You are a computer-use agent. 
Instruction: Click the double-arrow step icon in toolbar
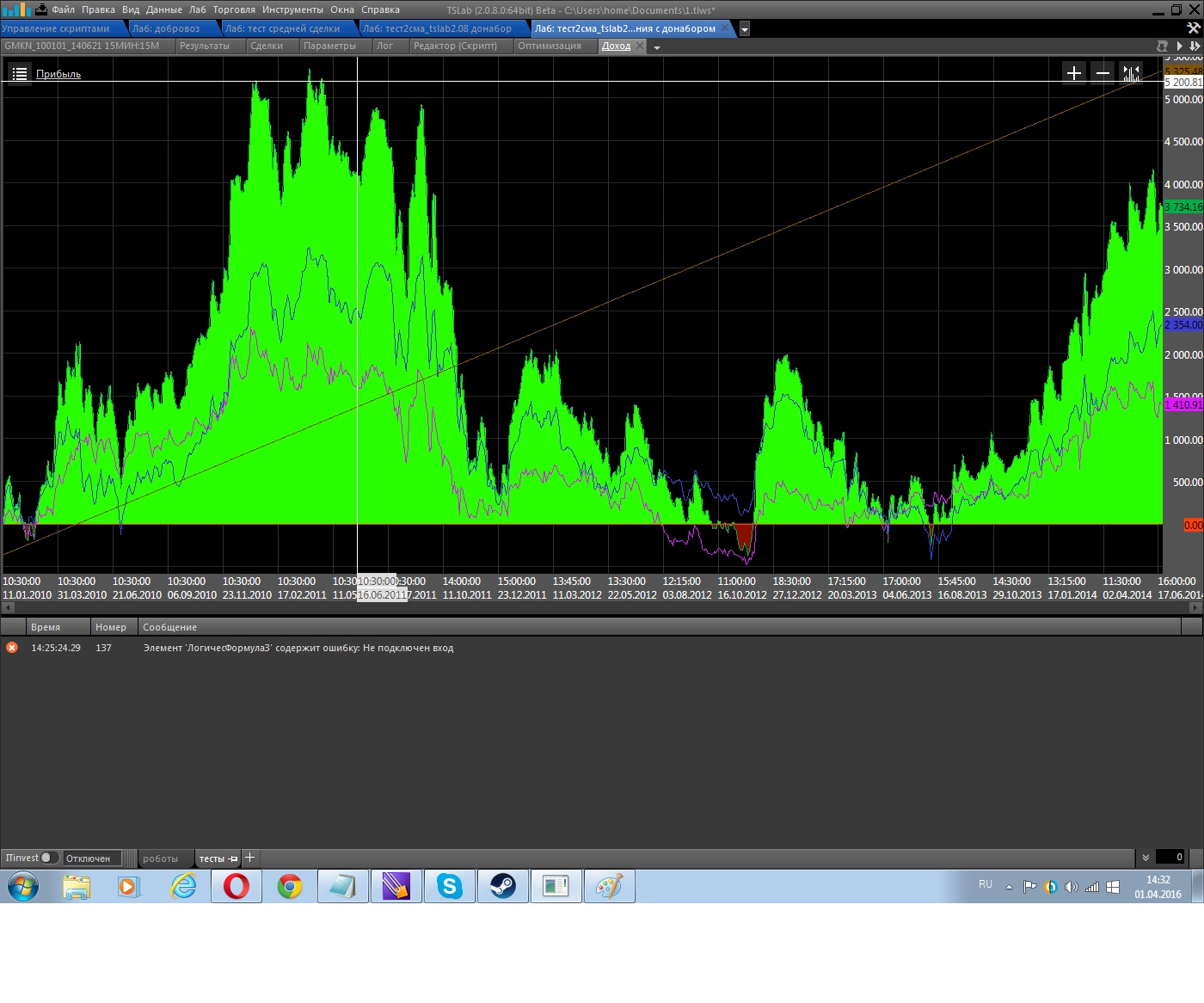pyautogui.click(x=1195, y=46)
